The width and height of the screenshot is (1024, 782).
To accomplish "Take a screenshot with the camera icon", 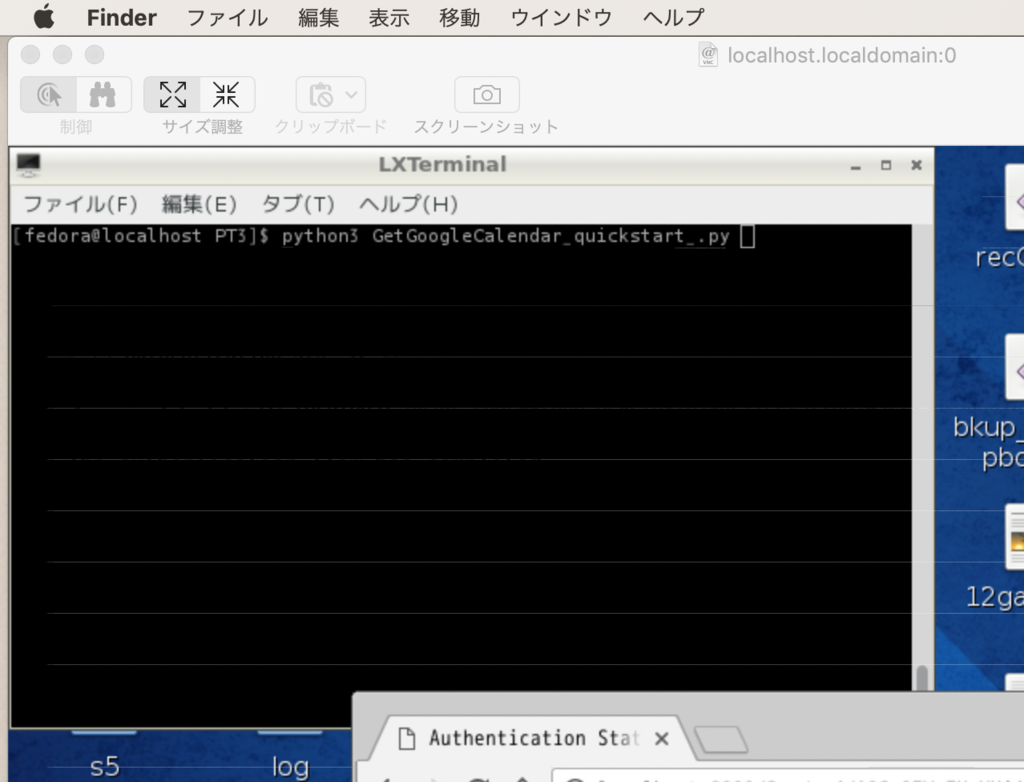I will coord(486,93).
